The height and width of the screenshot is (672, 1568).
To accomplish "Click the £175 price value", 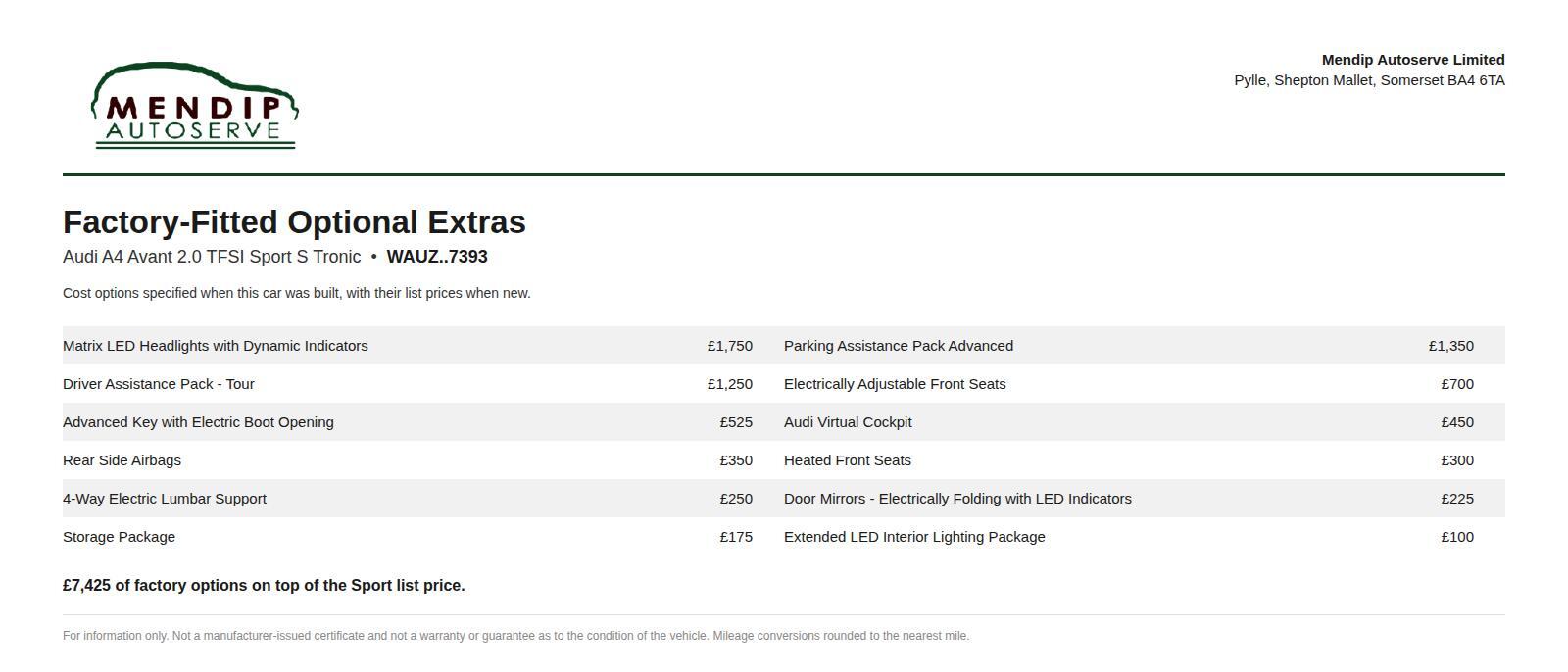I will click(736, 537).
